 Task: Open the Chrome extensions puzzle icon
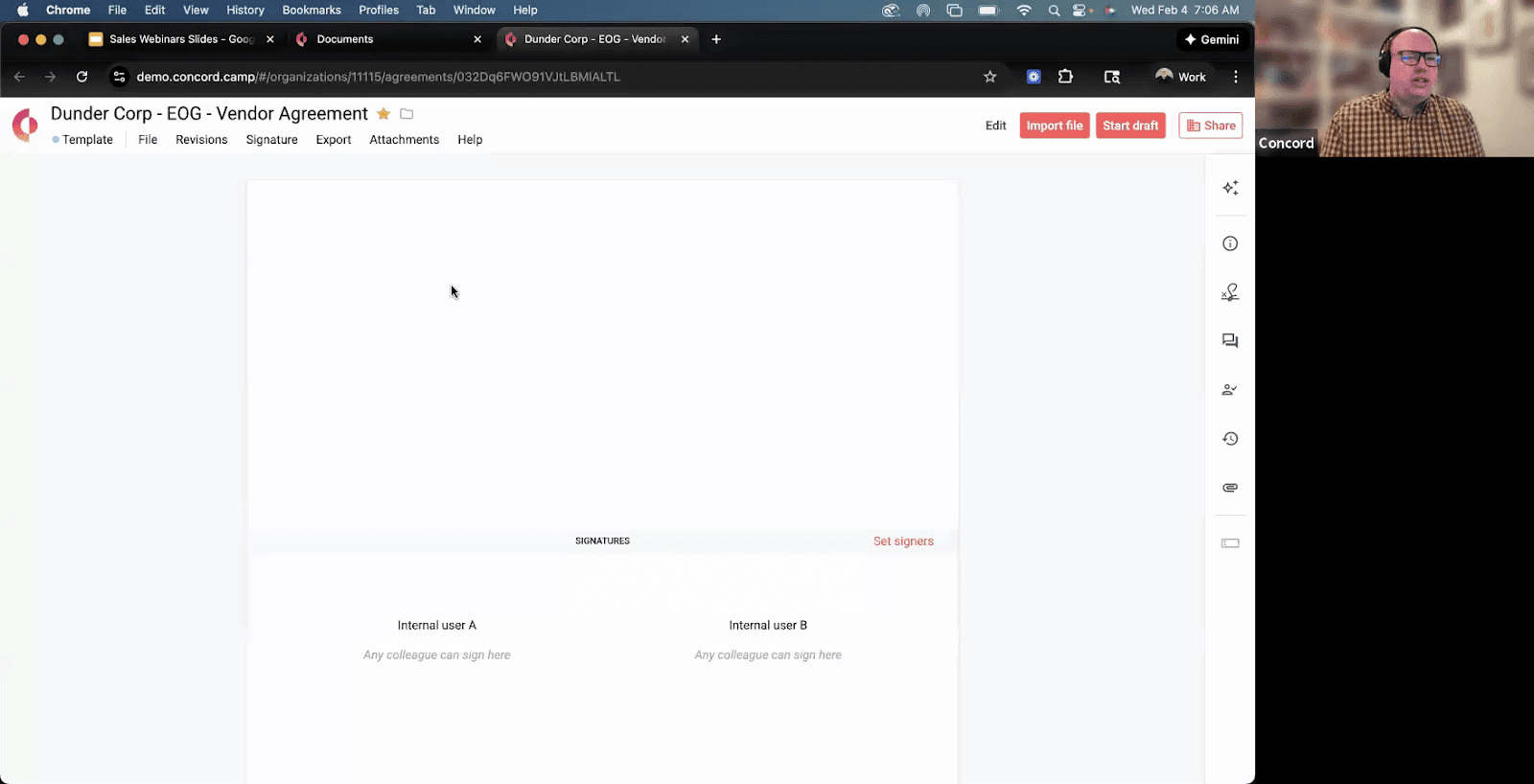pos(1065,77)
